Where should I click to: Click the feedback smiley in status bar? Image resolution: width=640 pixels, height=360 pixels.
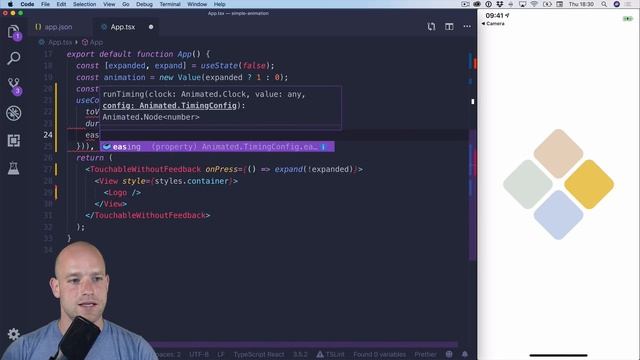pyautogui.click(x=449, y=354)
